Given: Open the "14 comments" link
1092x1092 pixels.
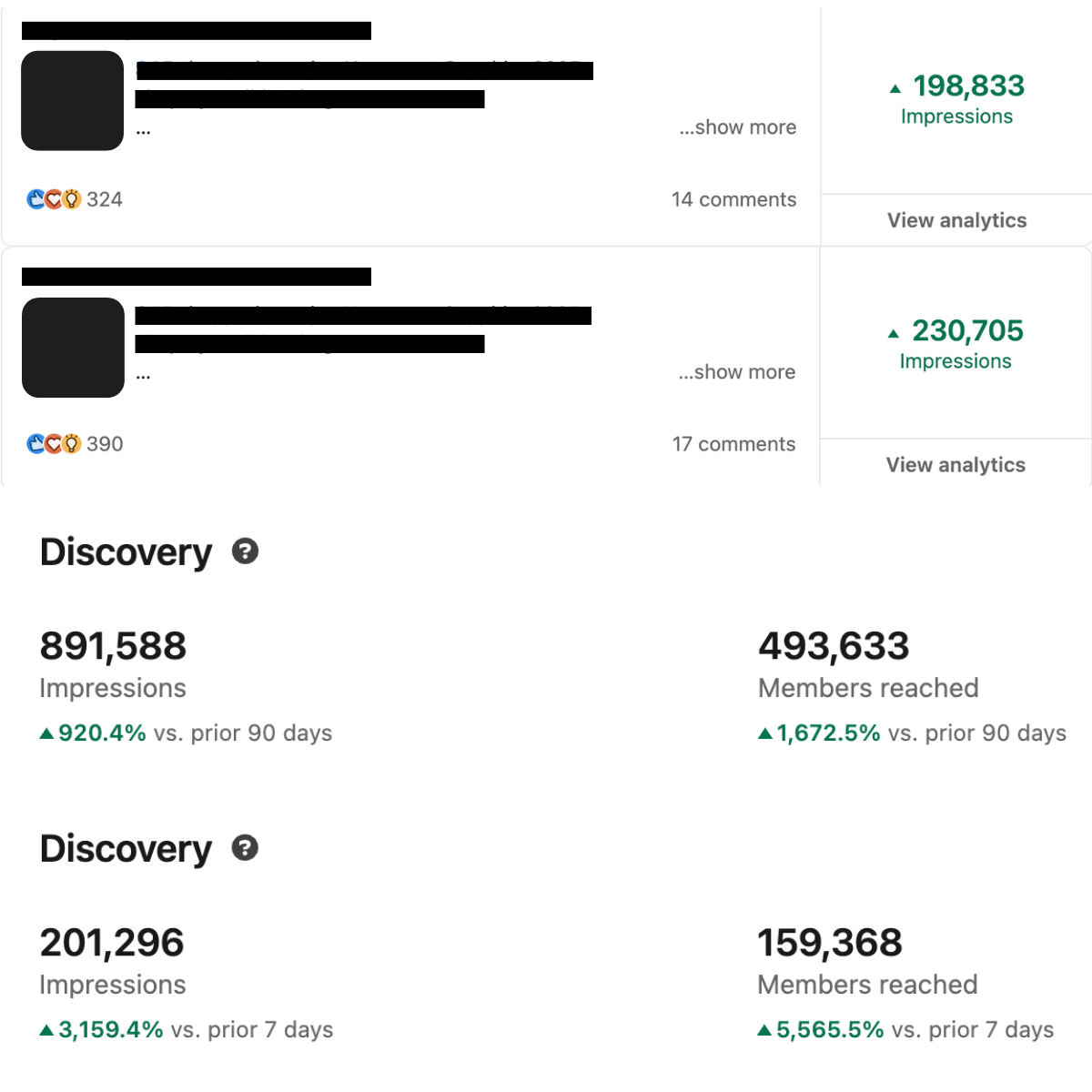Looking at the screenshot, I should [733, 199].
